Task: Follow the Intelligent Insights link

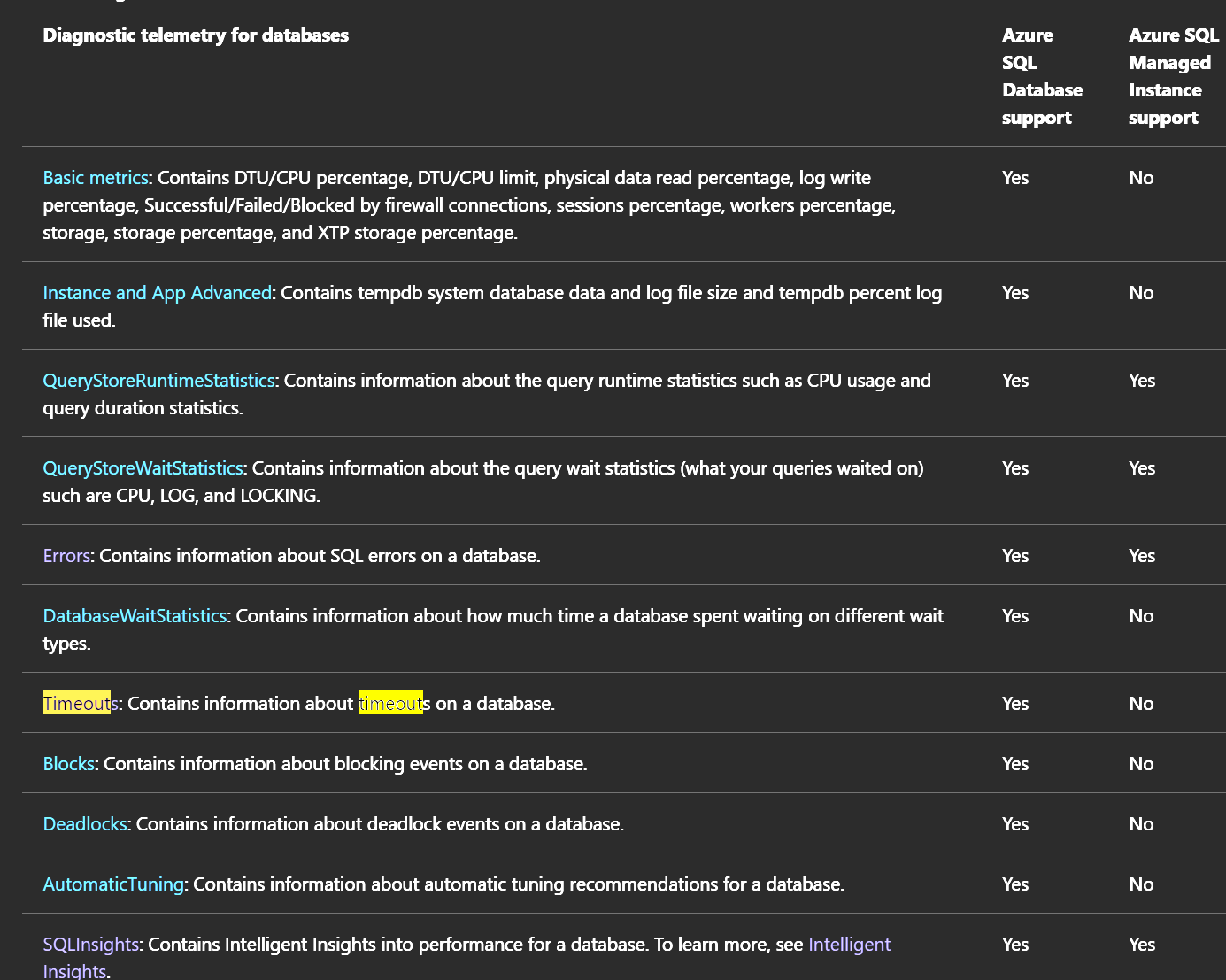Action: click(x=849, y=945)
